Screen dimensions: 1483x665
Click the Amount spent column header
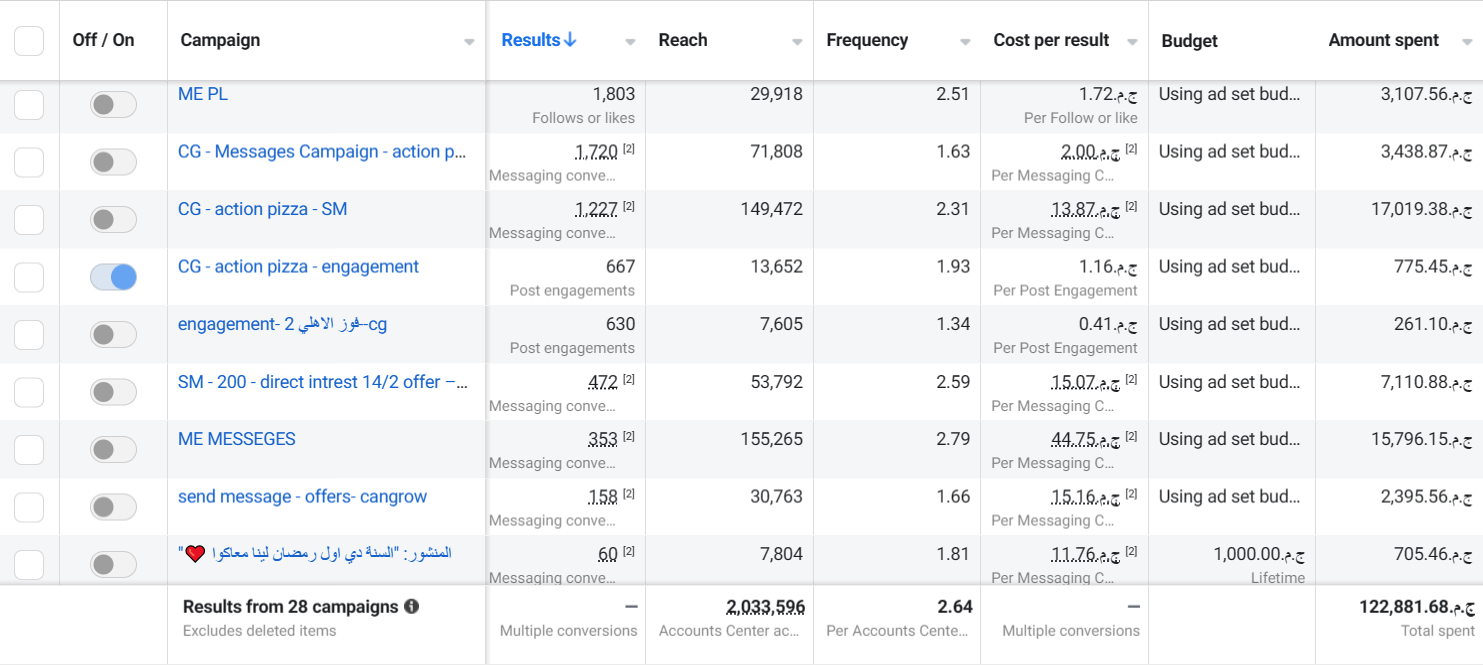(1384, 40)
